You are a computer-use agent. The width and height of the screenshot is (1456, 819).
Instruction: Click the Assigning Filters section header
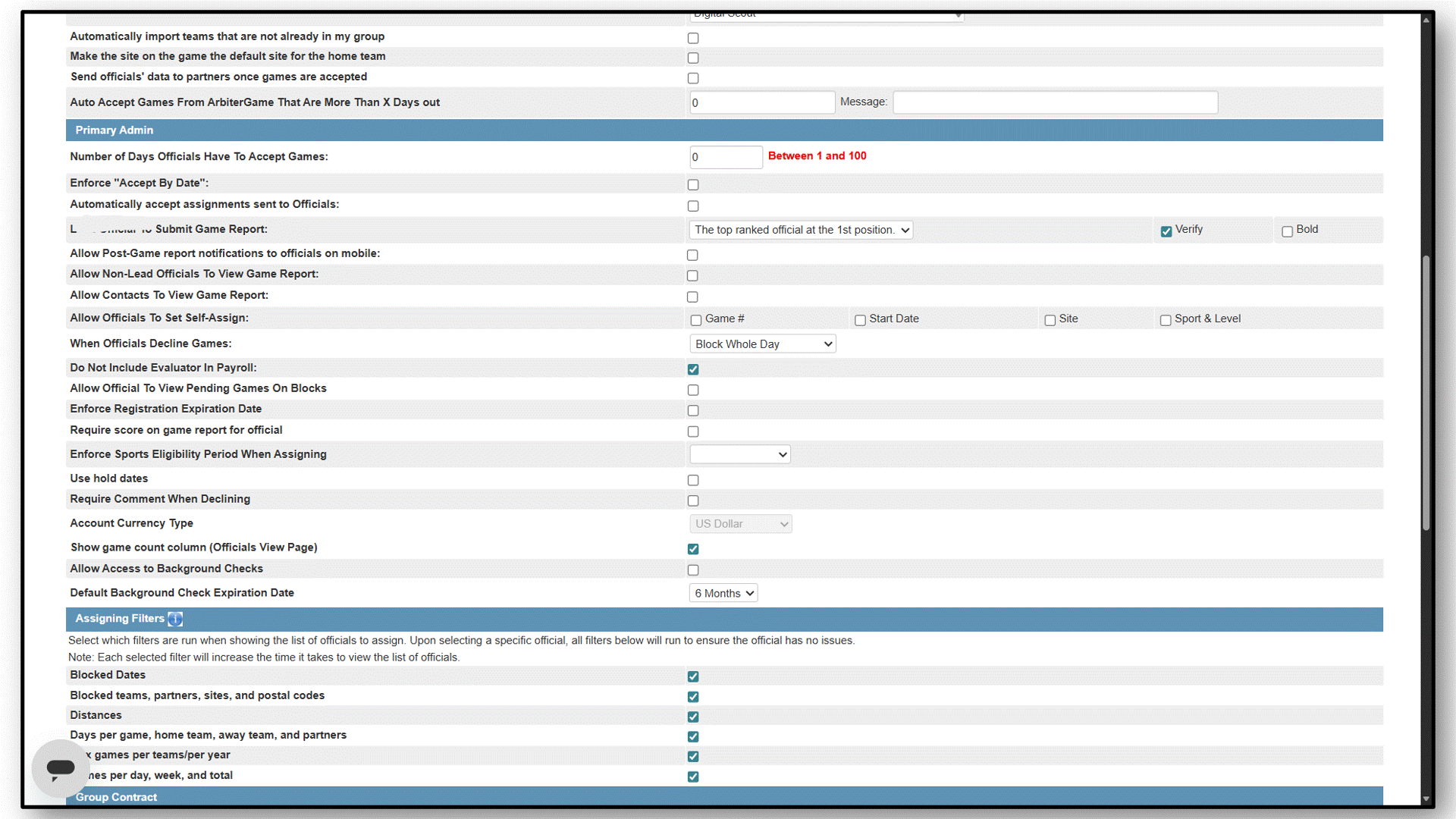724,619
